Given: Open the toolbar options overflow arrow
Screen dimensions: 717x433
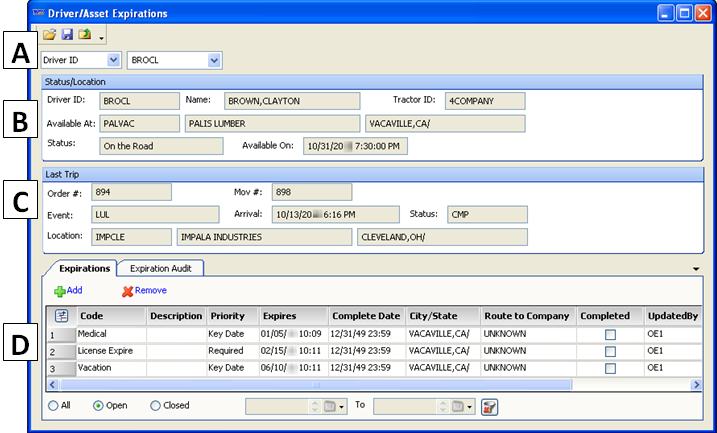Looking at the screenshot, I should point(101,38).
